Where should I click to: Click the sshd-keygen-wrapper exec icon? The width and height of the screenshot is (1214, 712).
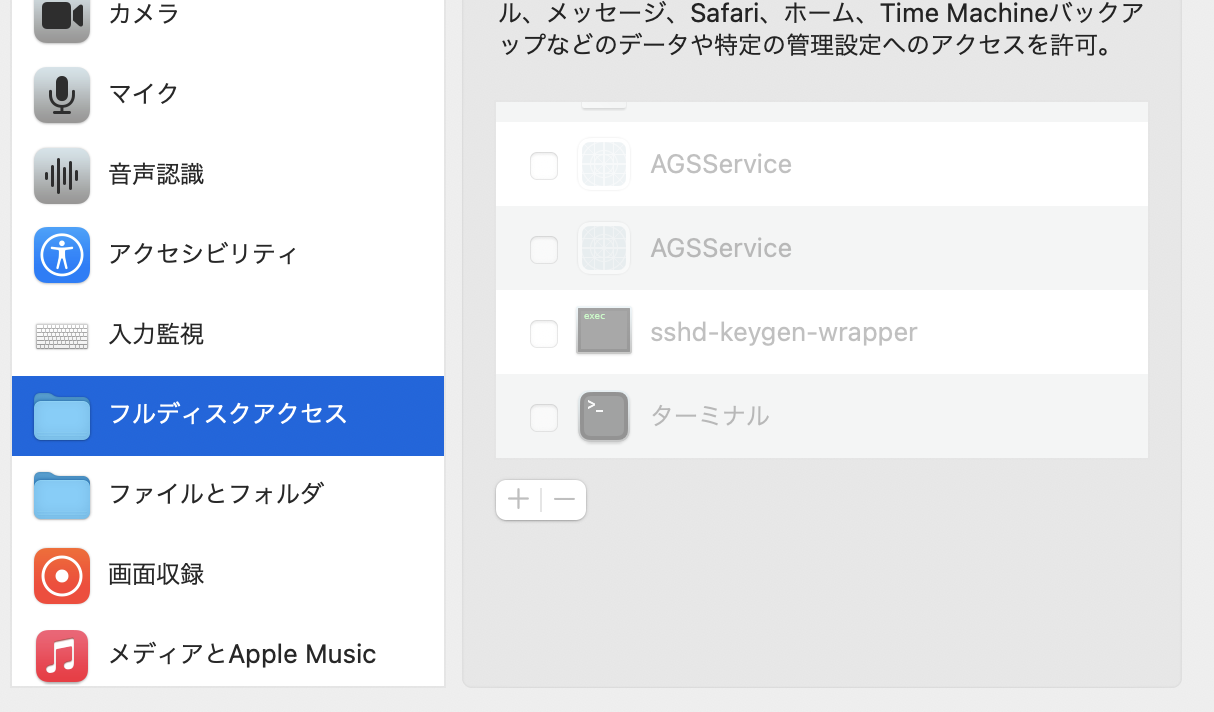point(604,331)
